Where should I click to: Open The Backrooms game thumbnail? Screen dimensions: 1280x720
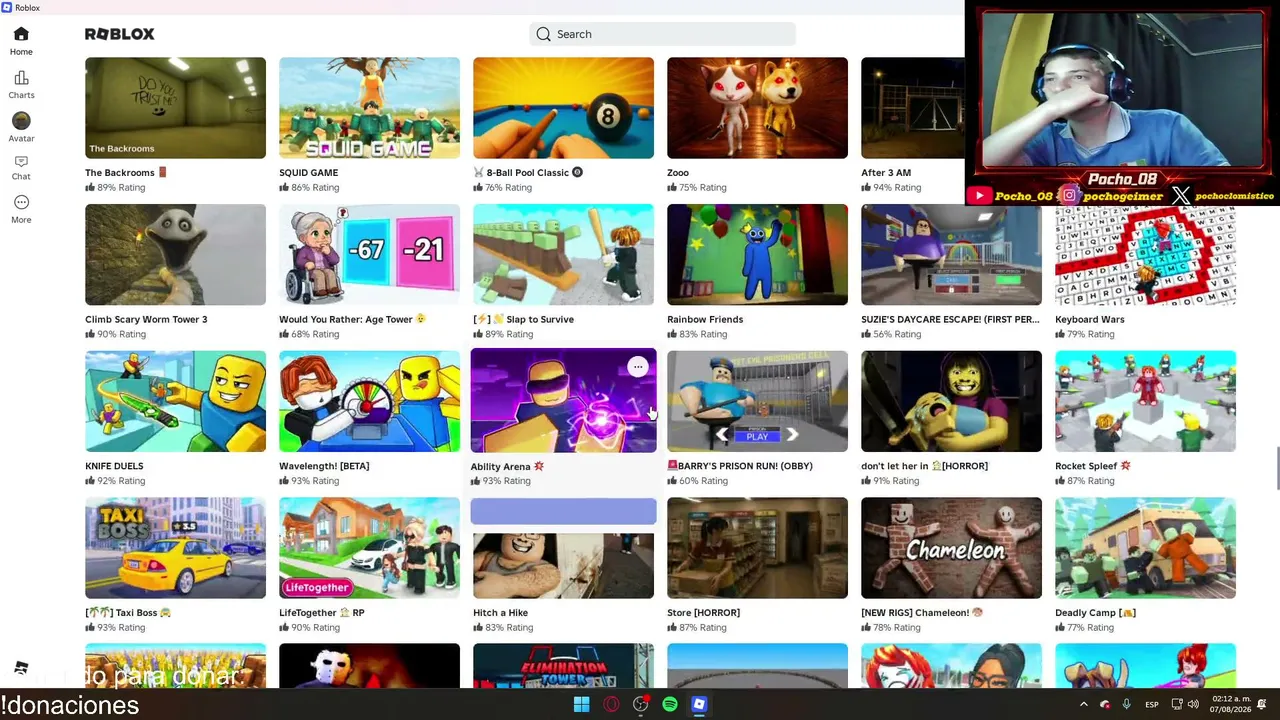coord(175,108)
